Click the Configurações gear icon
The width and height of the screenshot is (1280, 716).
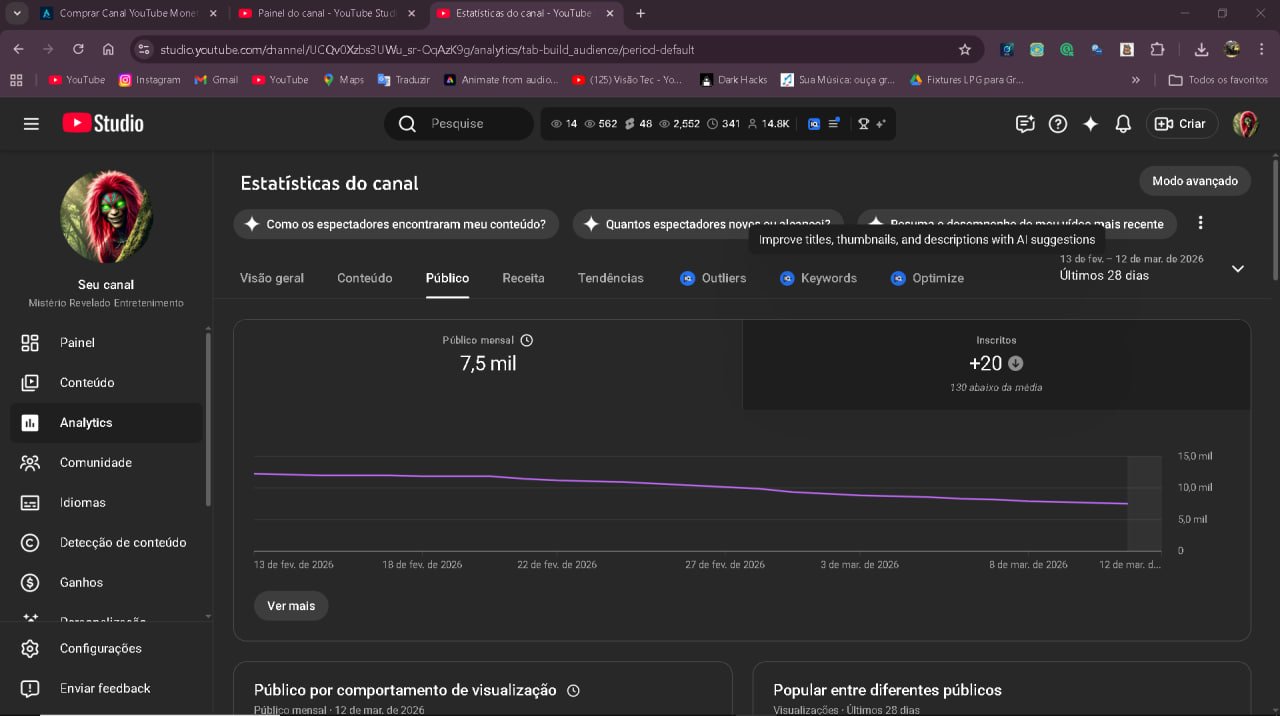(x=30, y=648)
